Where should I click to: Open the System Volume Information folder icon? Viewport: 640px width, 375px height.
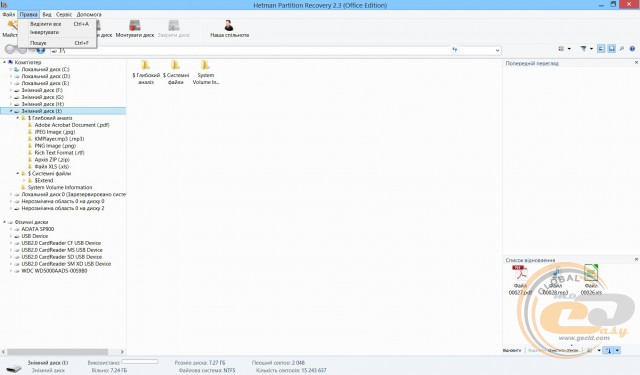tap(205, 65)
